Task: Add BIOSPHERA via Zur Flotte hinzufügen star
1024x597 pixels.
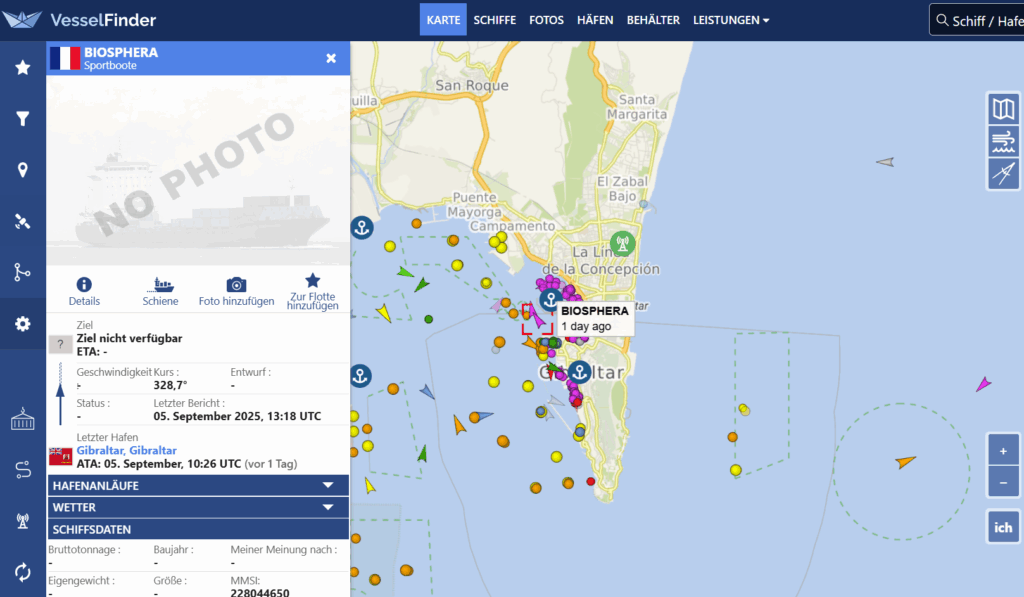Action: (312, 281)
